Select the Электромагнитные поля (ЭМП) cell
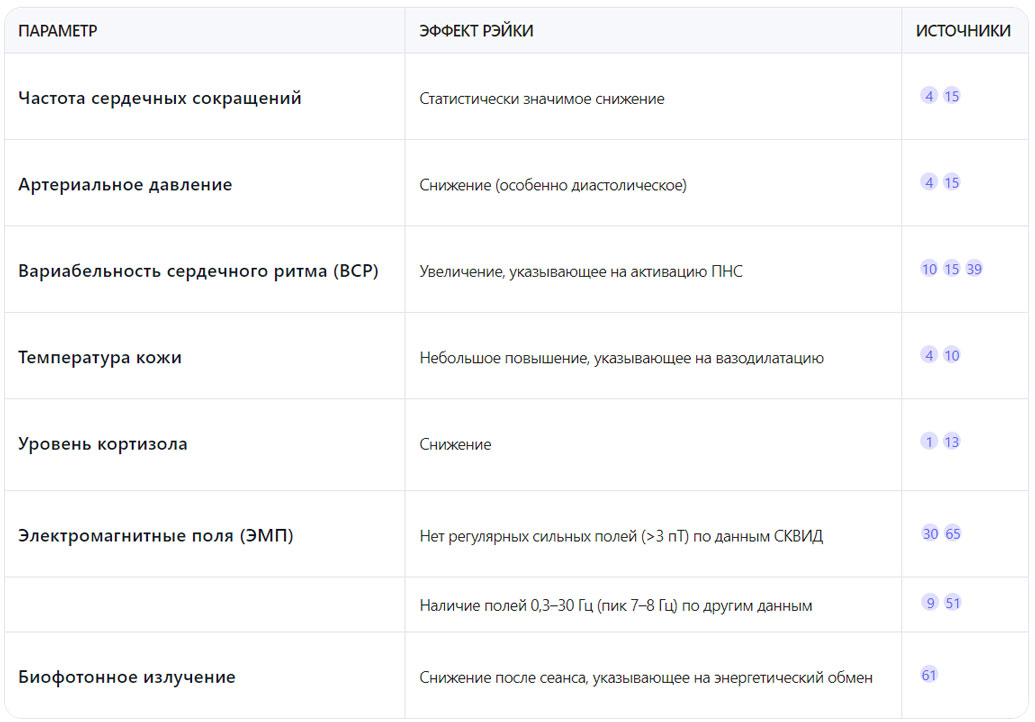This screenshot has width=1035, height=722. 156,535
